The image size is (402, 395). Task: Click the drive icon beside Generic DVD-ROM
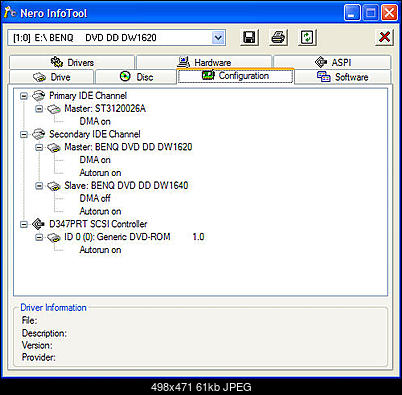pyautogui.click(x=54, y=237)
